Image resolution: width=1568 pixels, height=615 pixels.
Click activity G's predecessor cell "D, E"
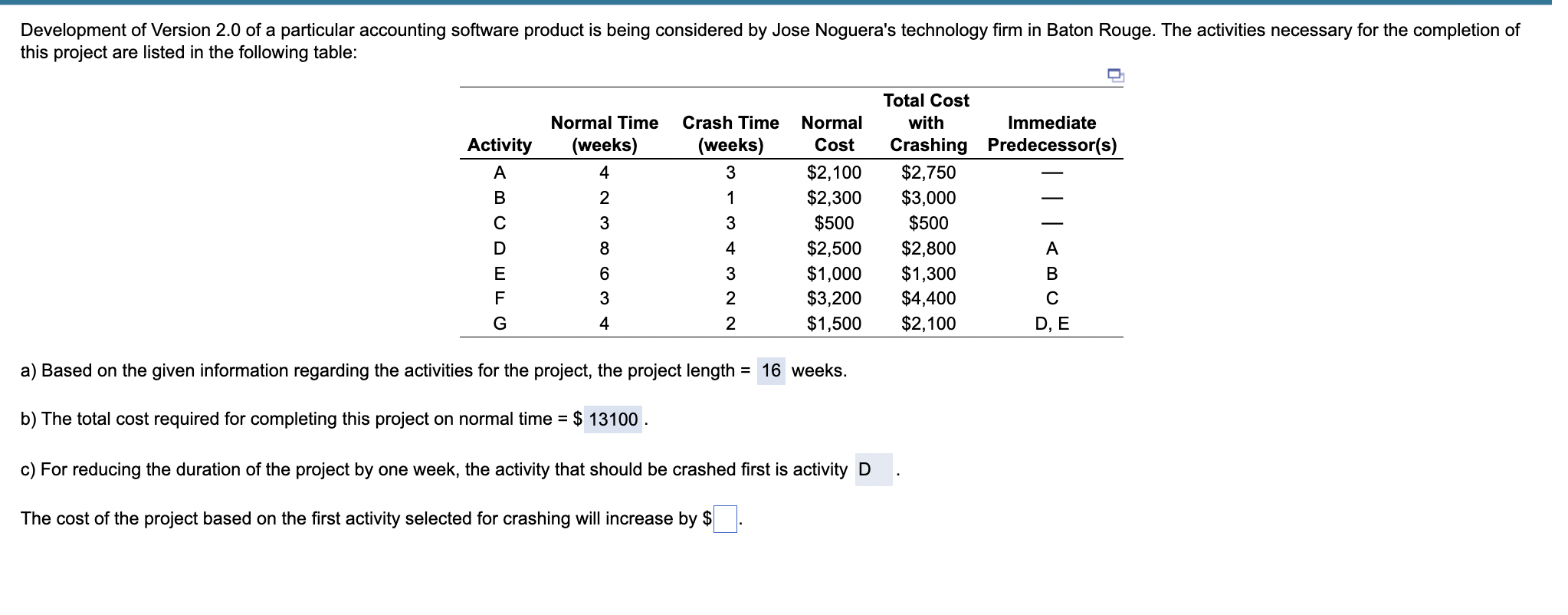point(1051,324)
